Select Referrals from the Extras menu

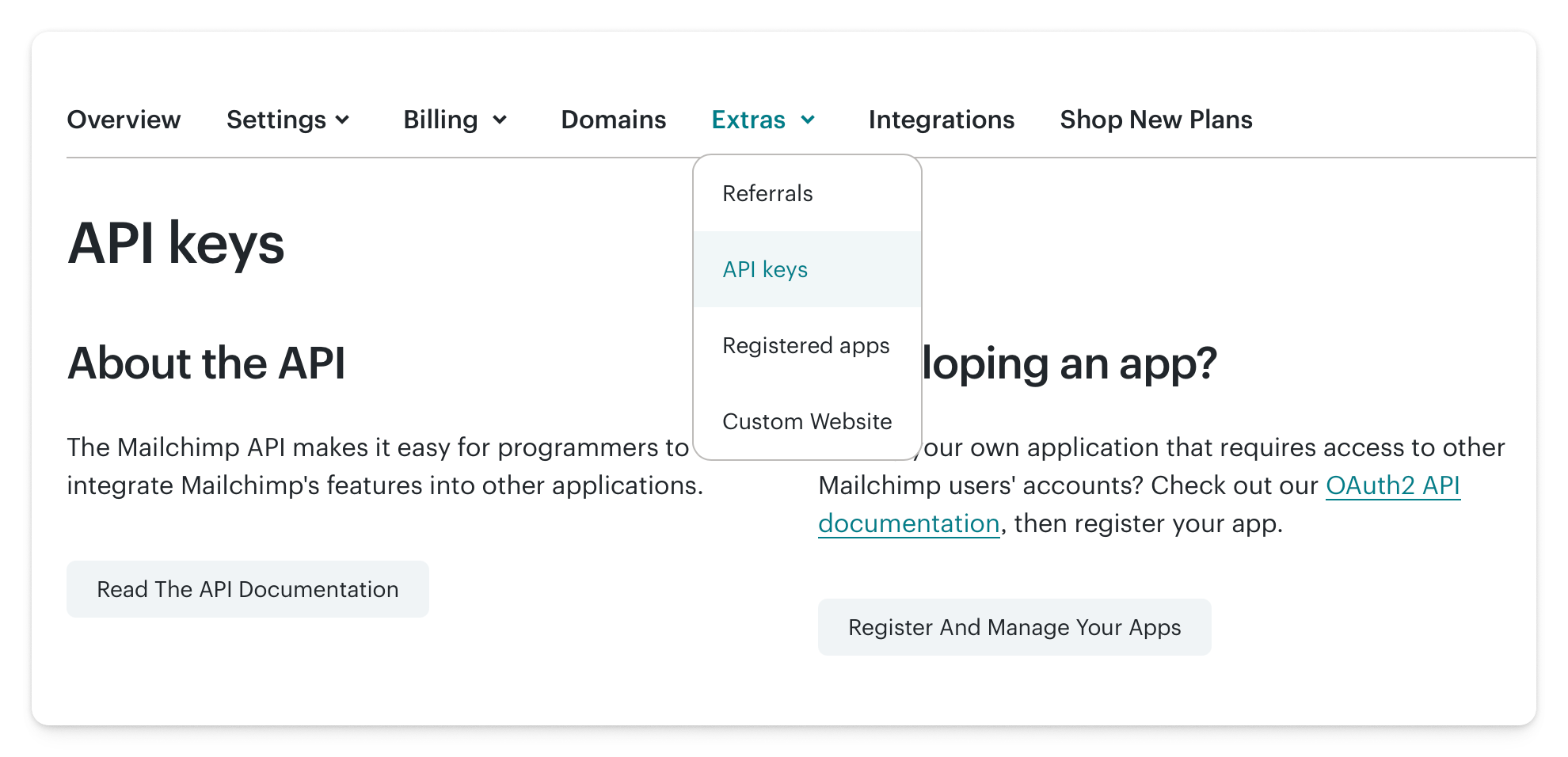pos(767,192)
